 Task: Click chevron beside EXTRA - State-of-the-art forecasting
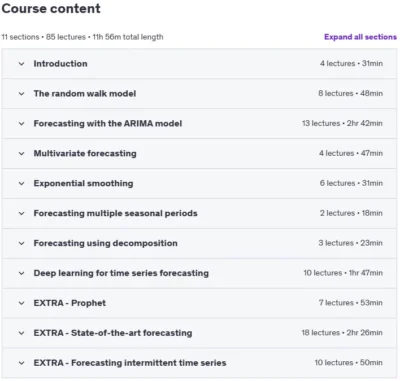point(22,333)
